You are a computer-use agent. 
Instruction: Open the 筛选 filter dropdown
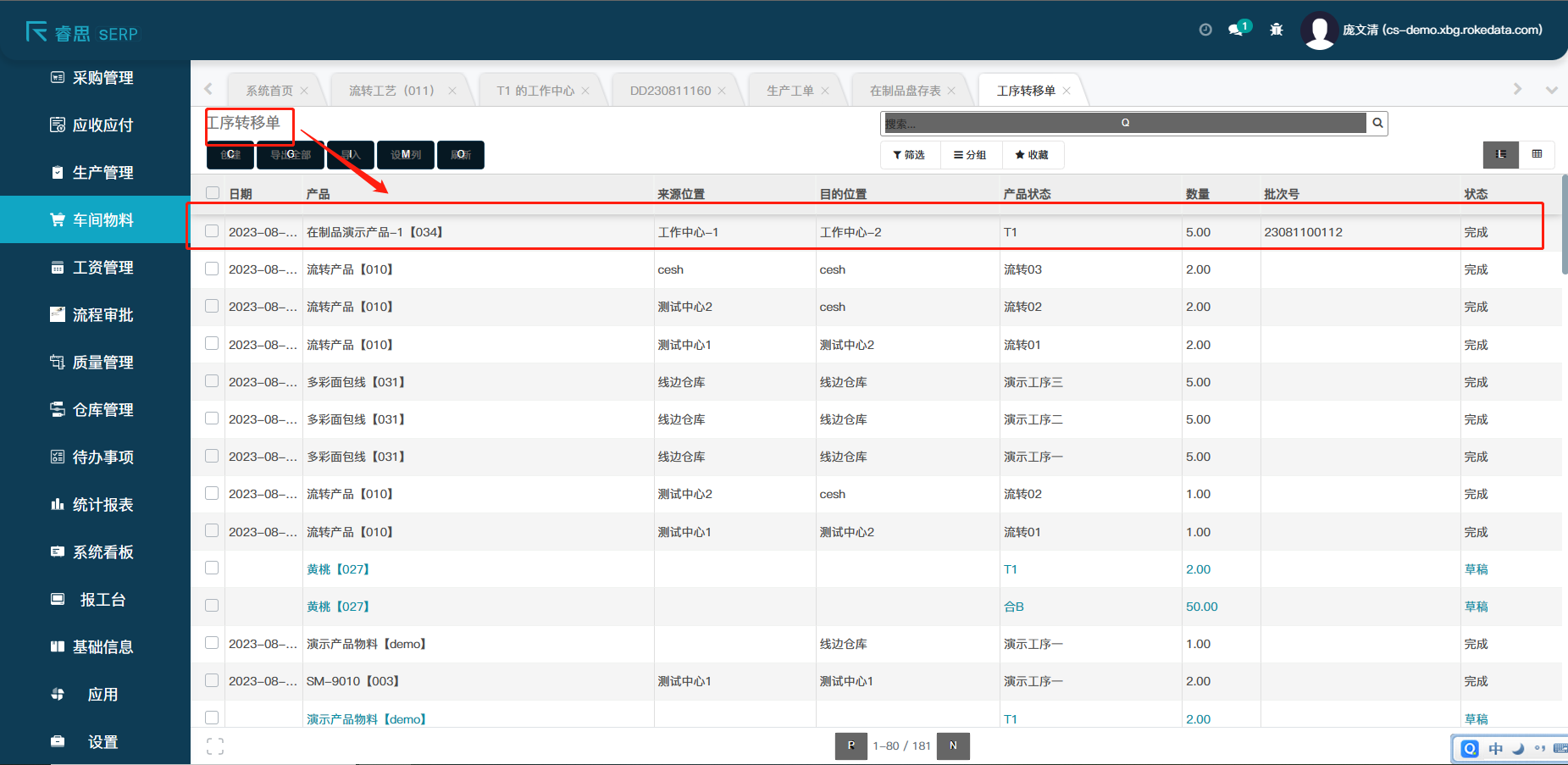pos(910,155)
